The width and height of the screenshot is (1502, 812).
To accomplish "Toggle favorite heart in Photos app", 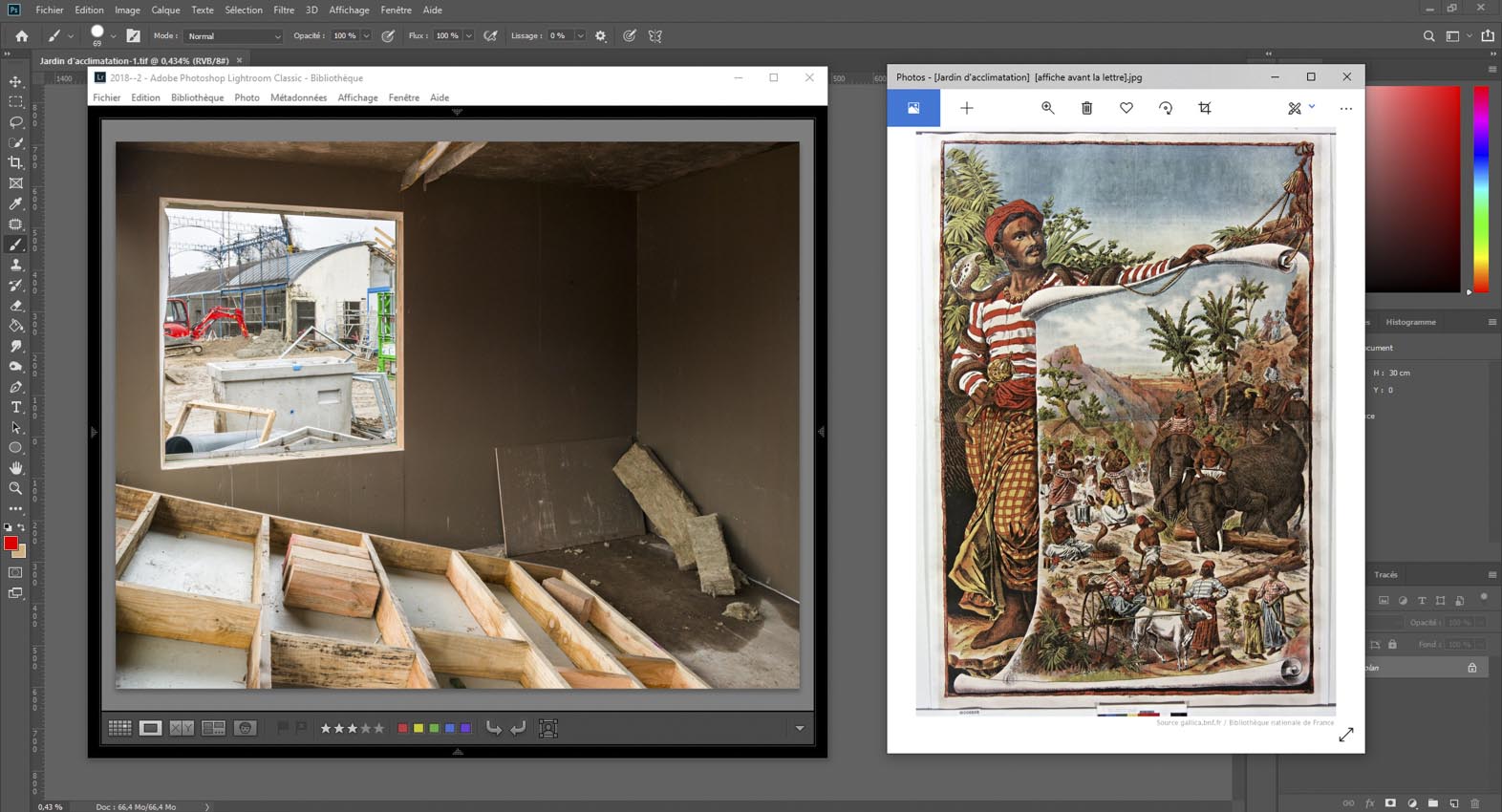I will 1126,108.
